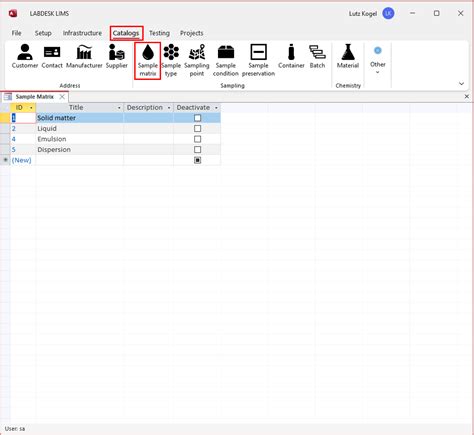Open the Container catalog

click(291, 56)
